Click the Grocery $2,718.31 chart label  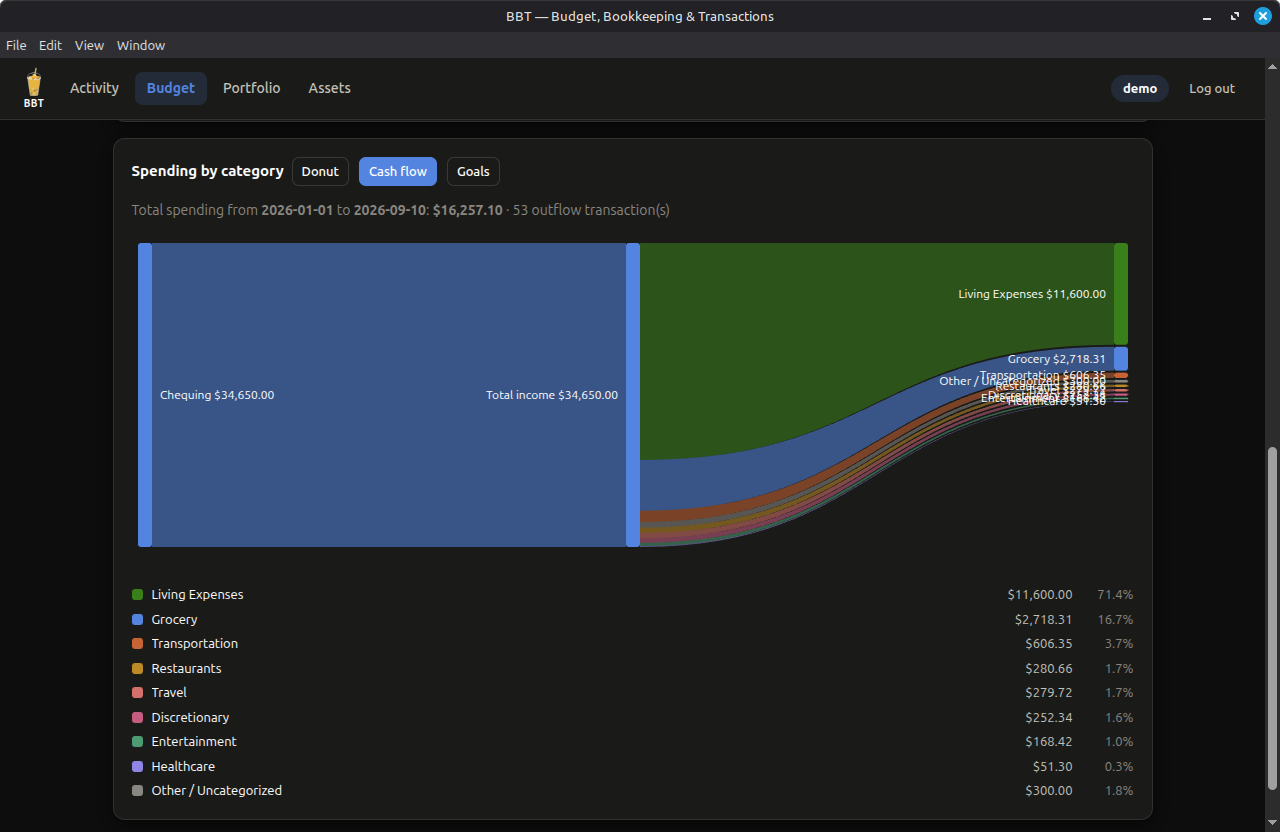[1057, 359]
